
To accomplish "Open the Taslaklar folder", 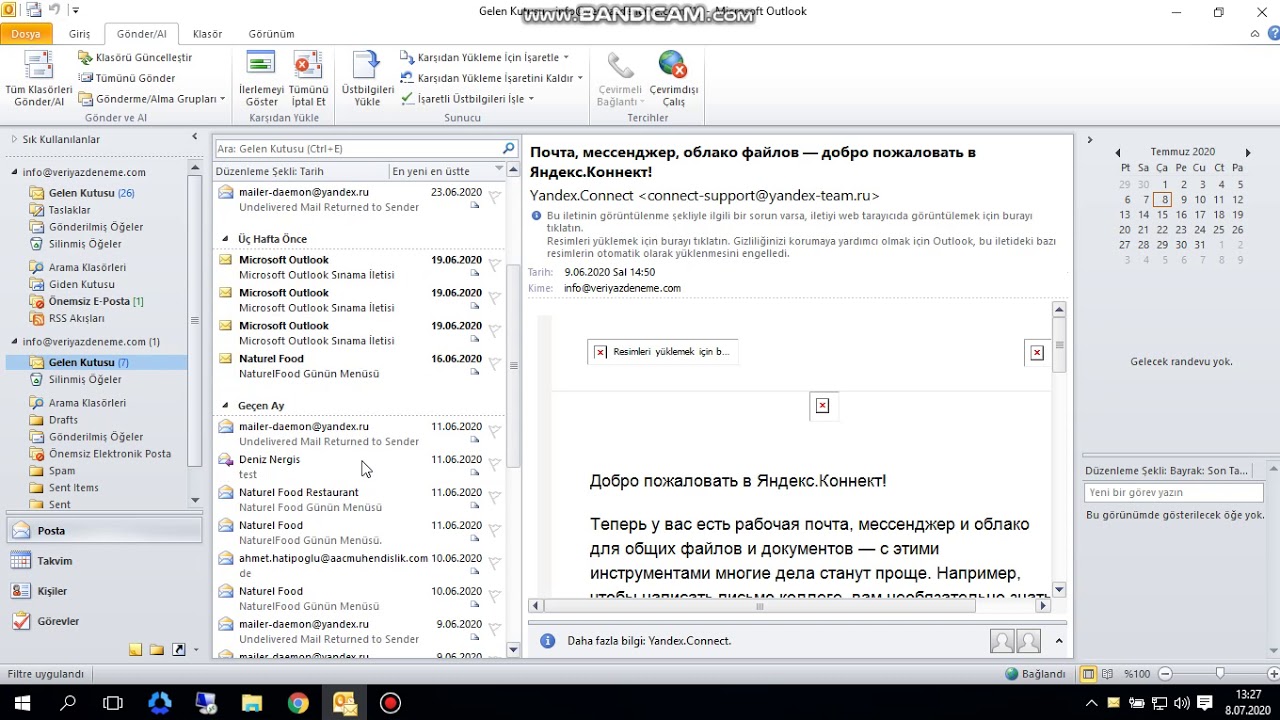I will click(x=69, y=210).
